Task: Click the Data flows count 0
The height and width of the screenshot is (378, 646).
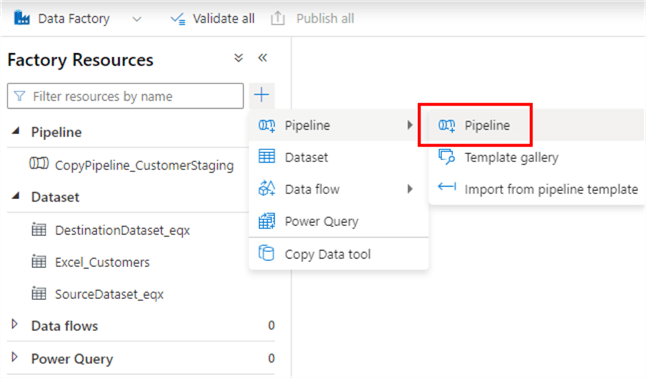Action: pyautogui.click(x=271, y=325)
